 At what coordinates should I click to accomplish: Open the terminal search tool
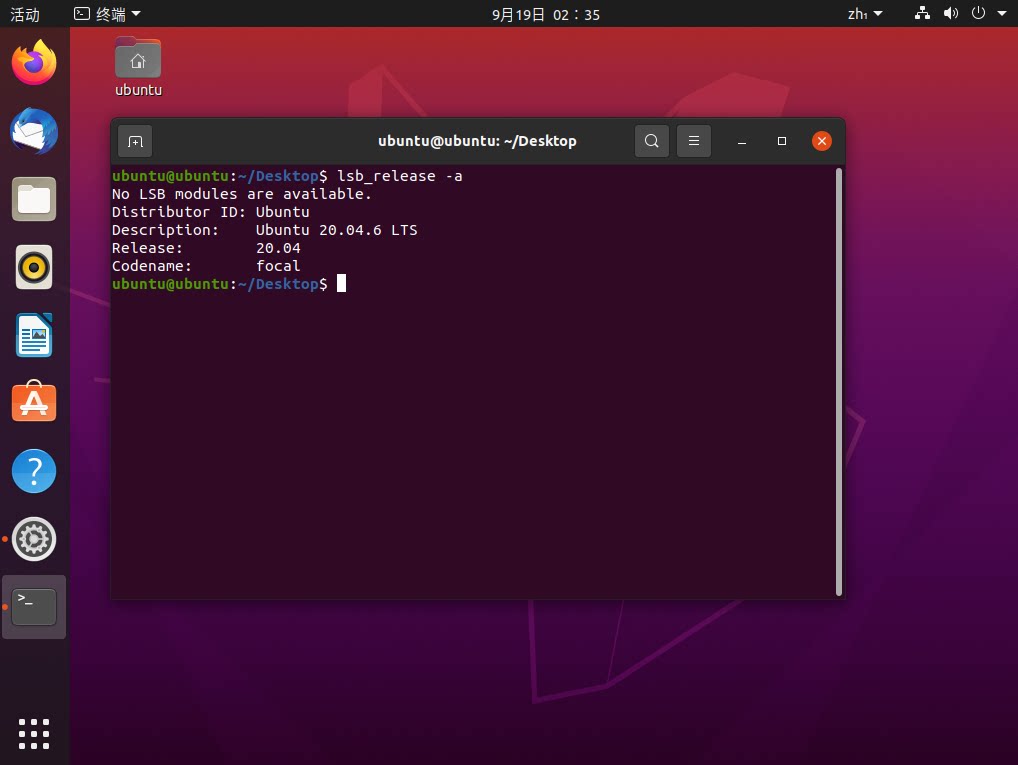(652, 141)
